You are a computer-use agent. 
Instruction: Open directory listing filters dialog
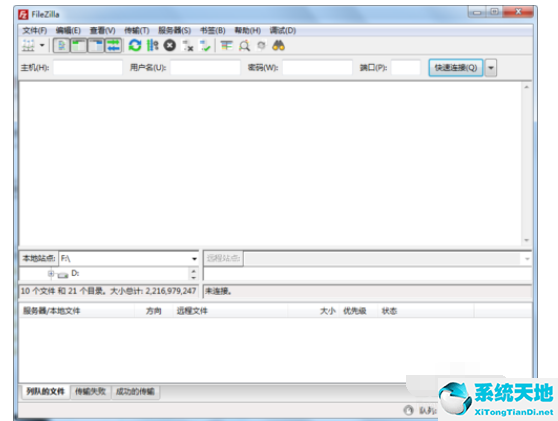[227, 46]
